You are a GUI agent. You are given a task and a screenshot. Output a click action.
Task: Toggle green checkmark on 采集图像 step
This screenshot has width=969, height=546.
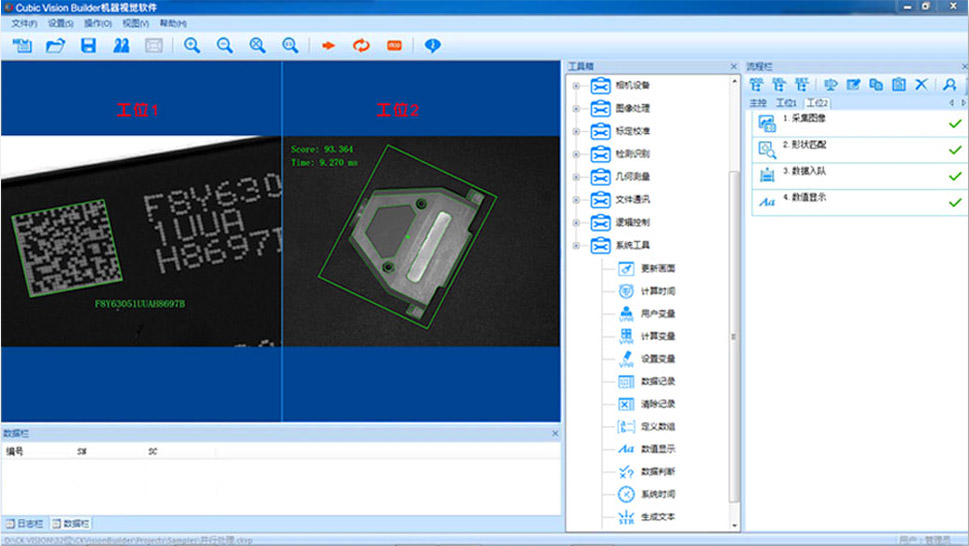click(x=954, y=123)
